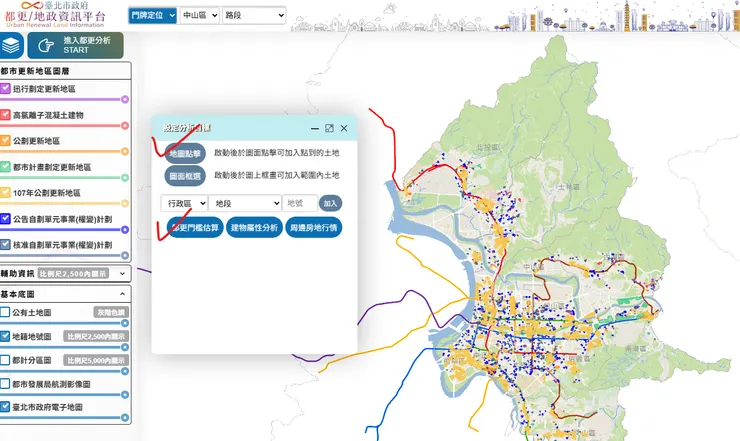Open the 門牌定位 locate-mode dropdown
The image size is (740, 441).
[152, 15]
